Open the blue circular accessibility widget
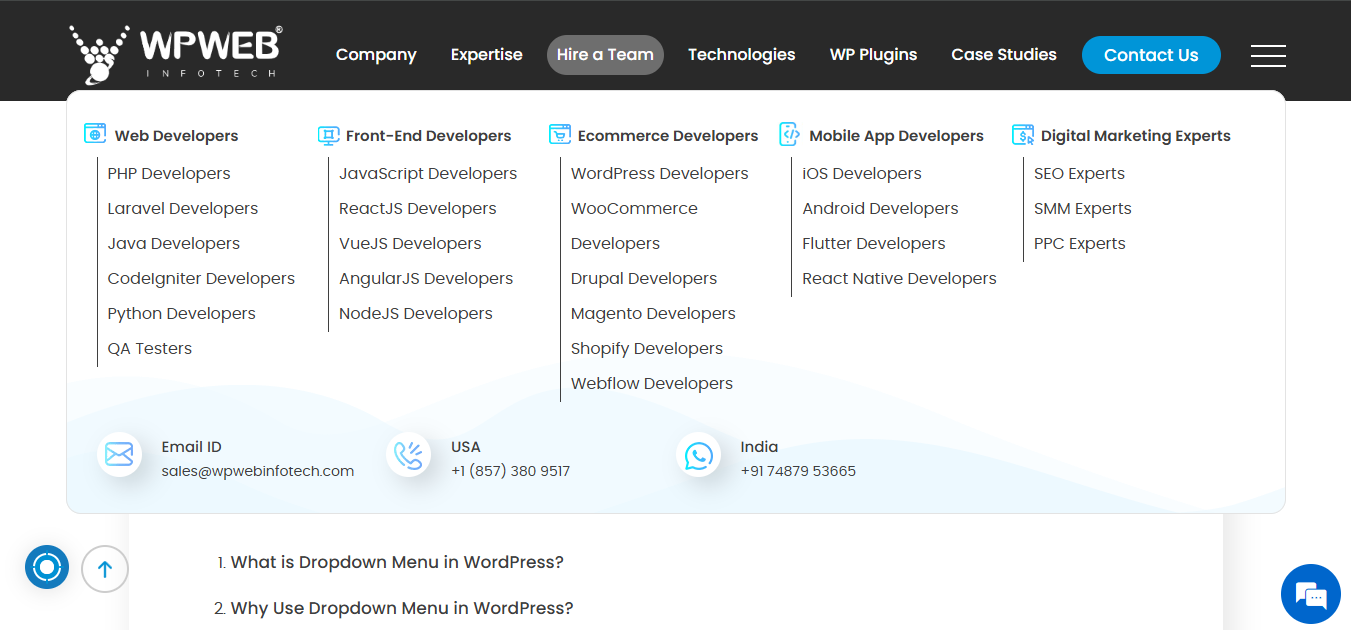 [47, 567]
